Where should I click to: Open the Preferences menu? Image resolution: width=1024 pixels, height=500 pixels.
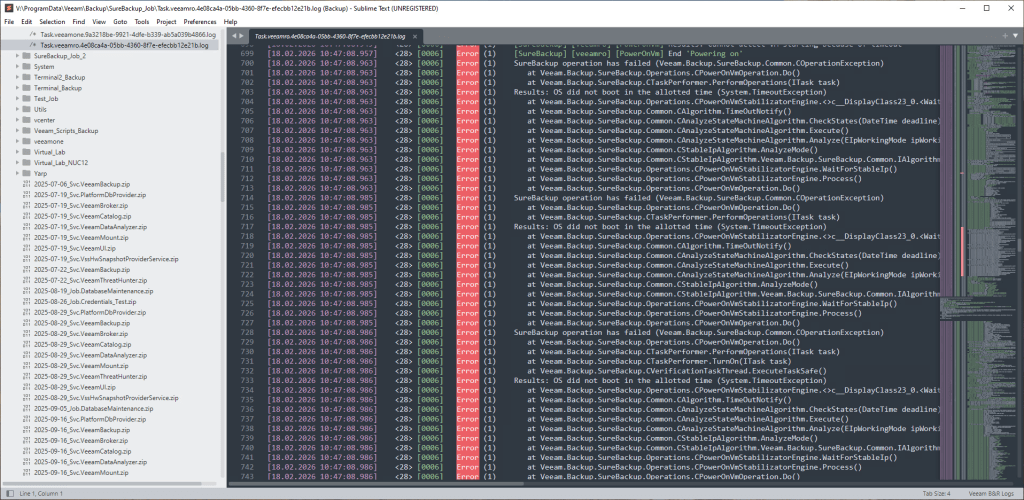[199, 21]
